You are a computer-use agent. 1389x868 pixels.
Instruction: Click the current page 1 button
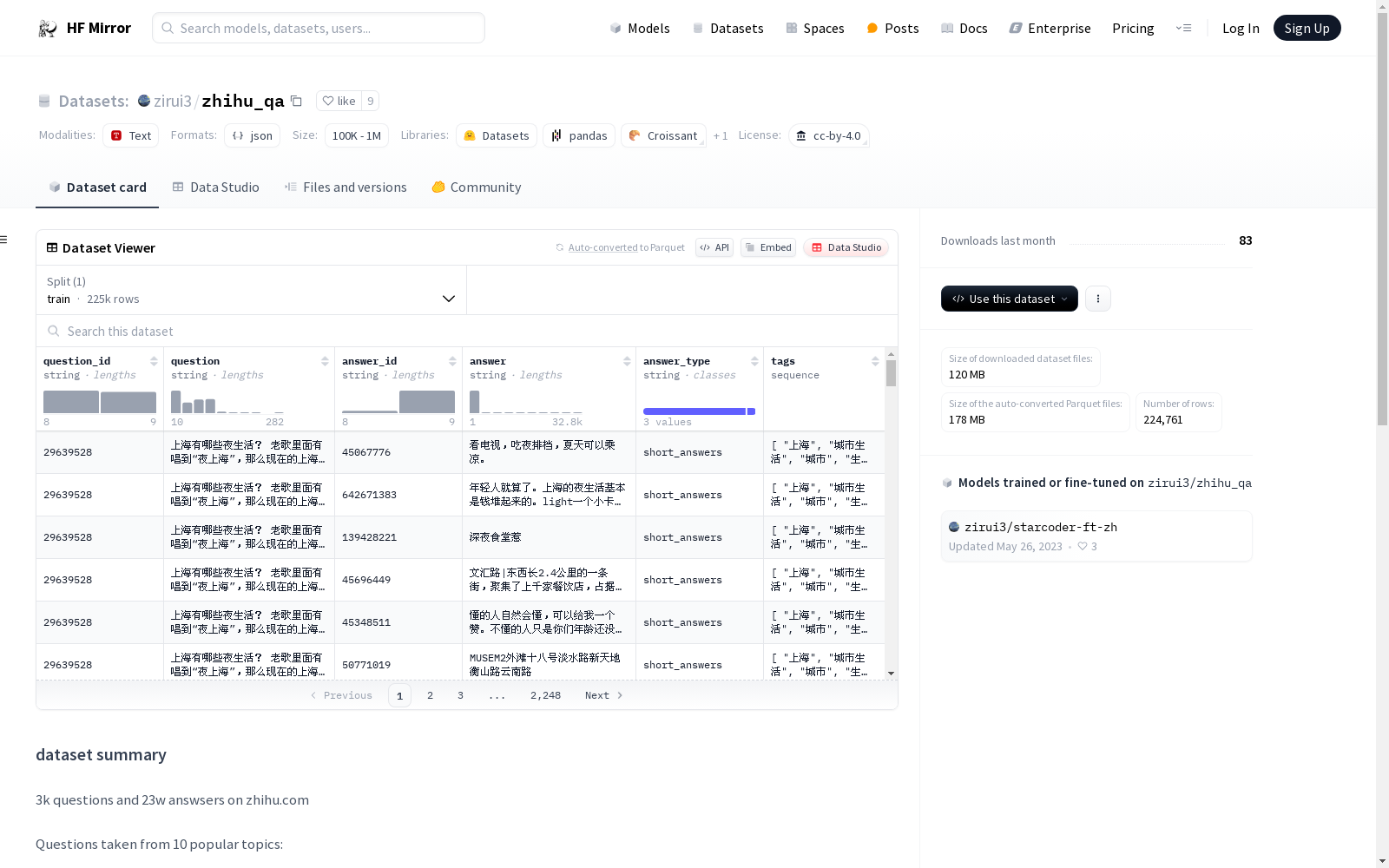point(399,695)
